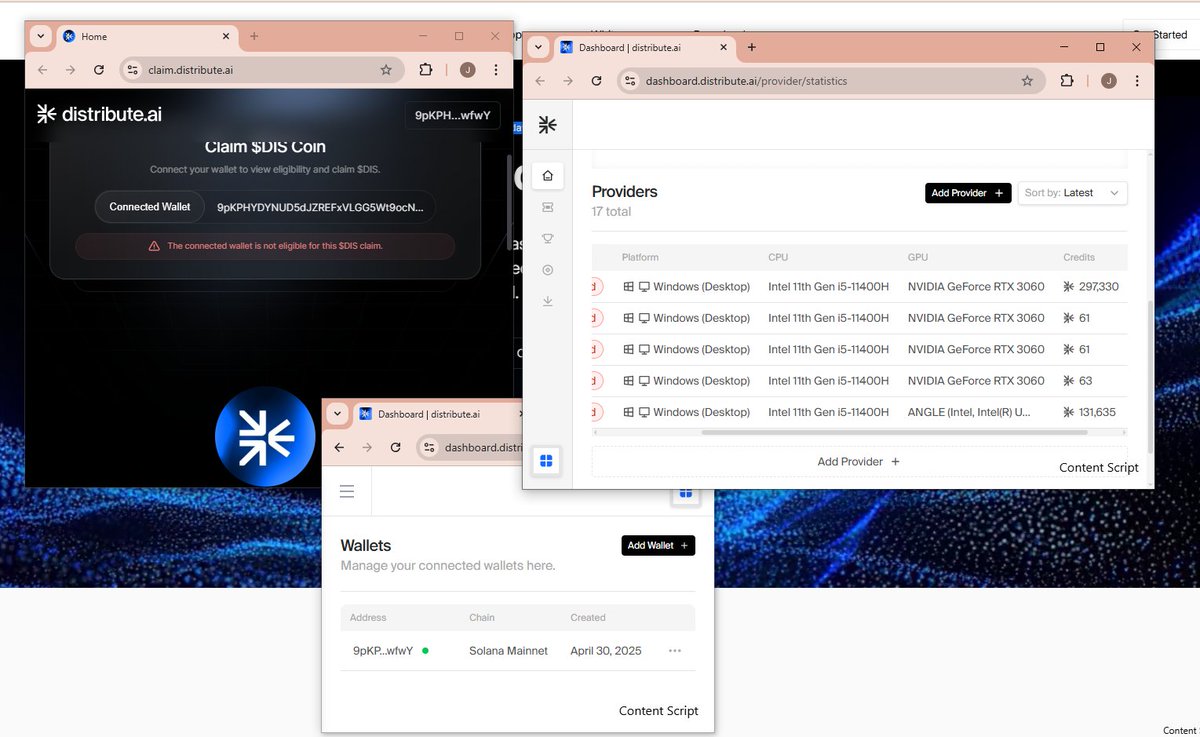1200x737 pixels.
Task: Open target circle icon in sidebar
Action: (x=547, y=269)
